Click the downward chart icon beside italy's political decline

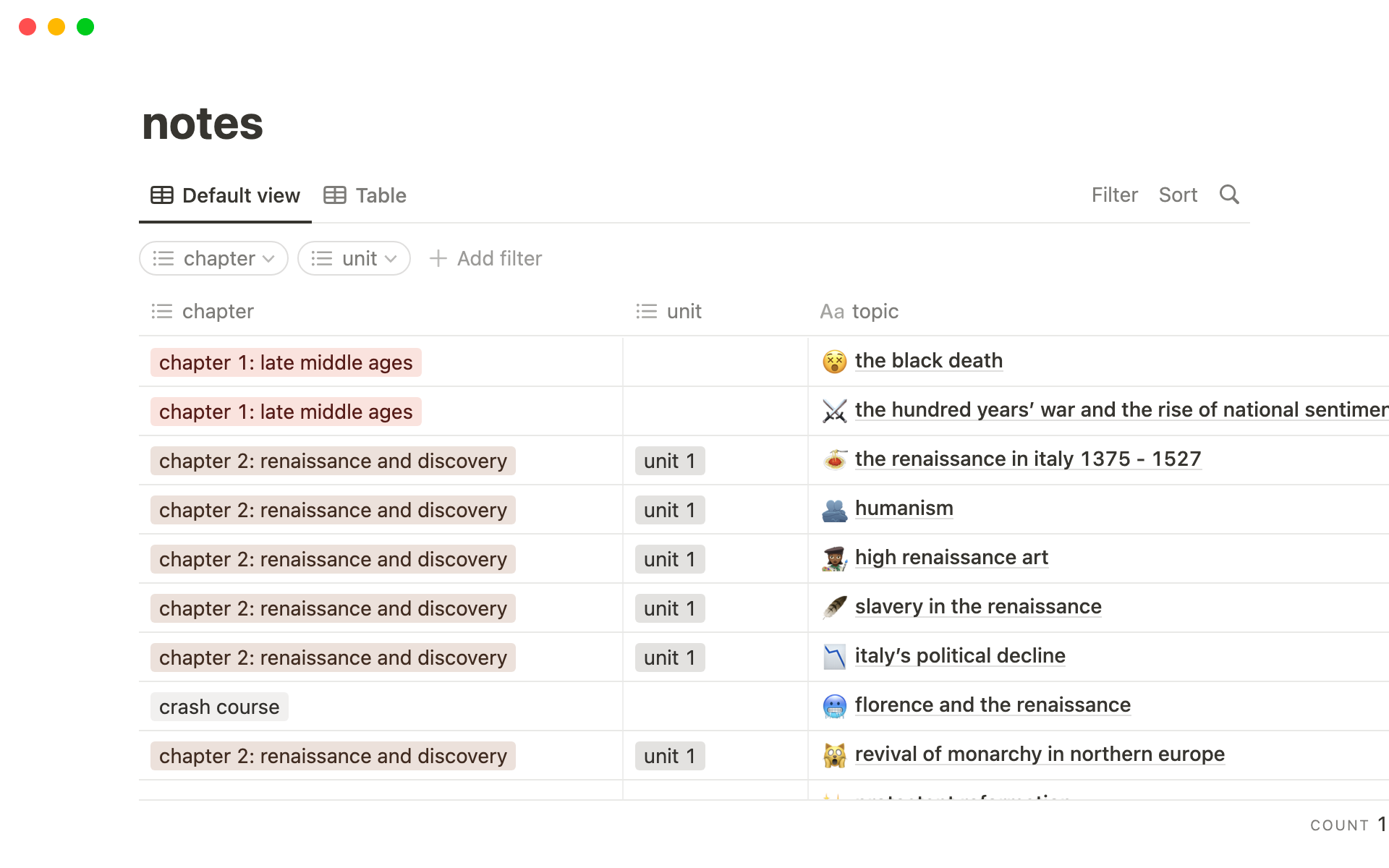click(x=834, y=657)
